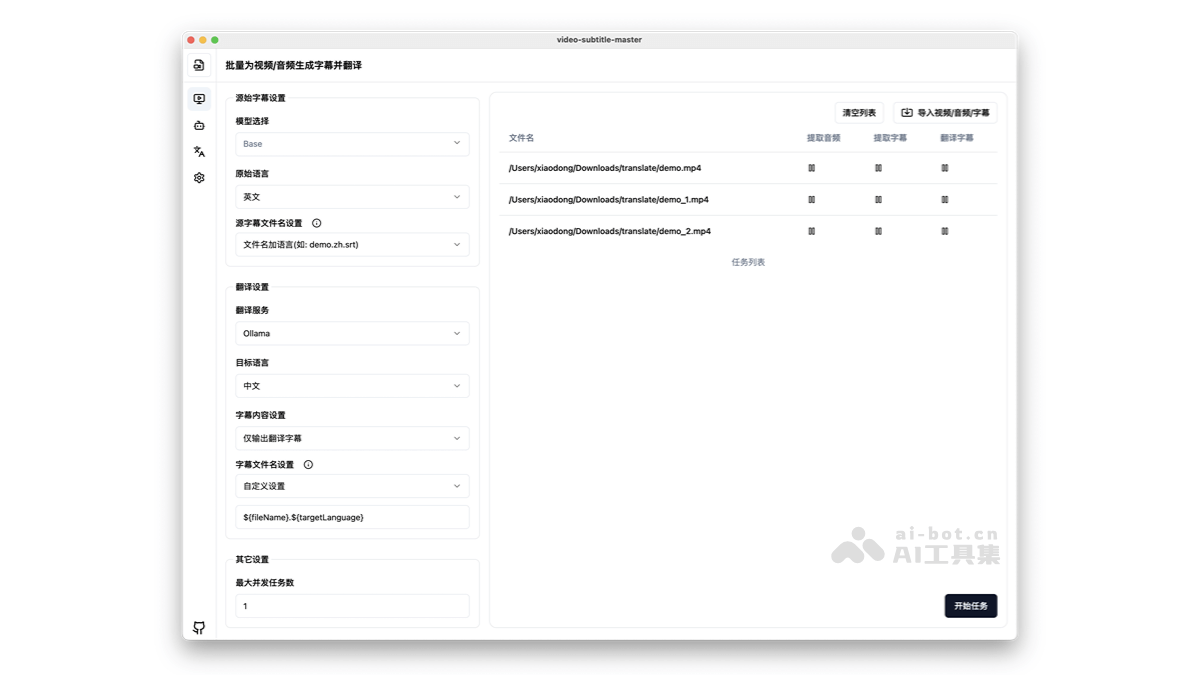Click the 最大并发任务数 input field

352,606
